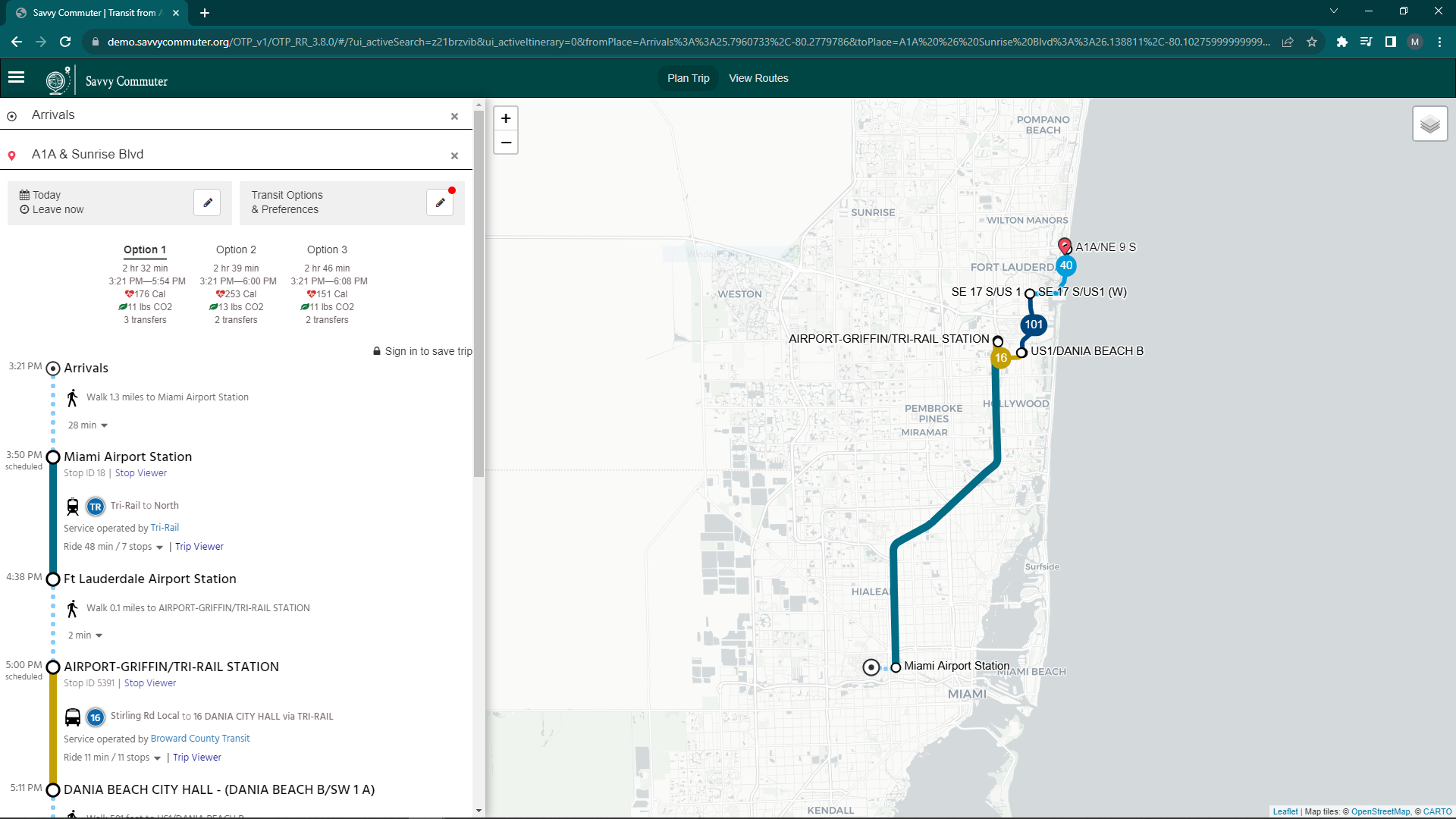Switch to View Routes tab
Image resolution: width=1456 pixels, height=819 pixels.
(x=758, y=78)
